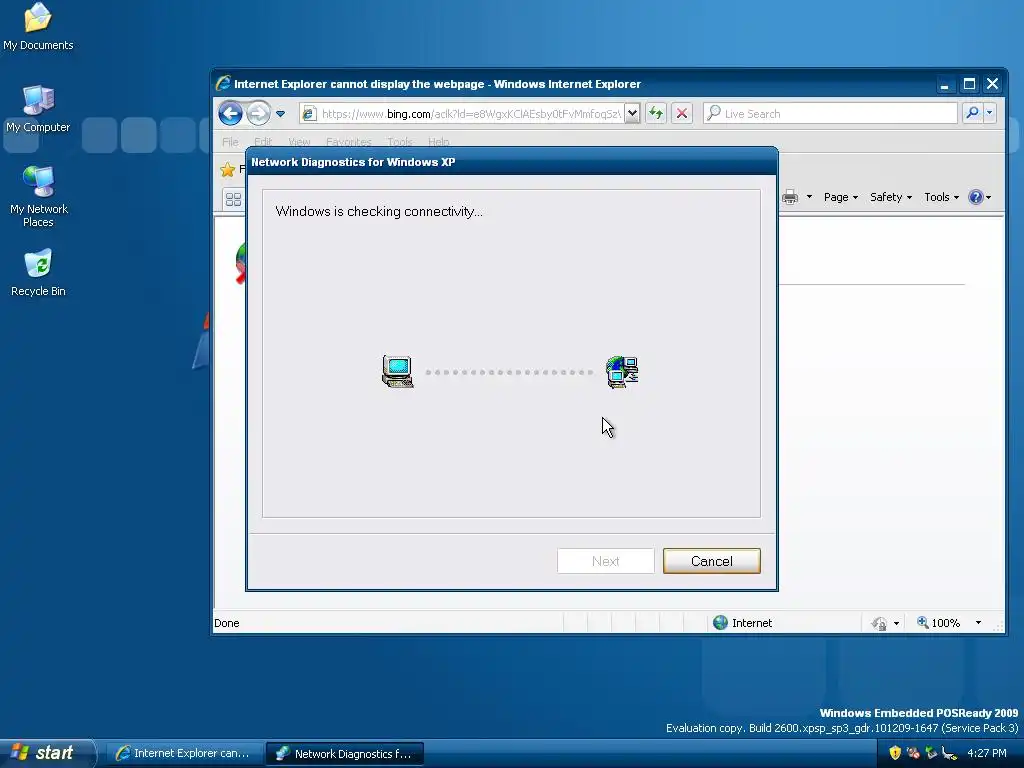Select the Recycle Bin desktop icon
The image size is (1024, 768).
pyautogui.click(x=38, y=272)
